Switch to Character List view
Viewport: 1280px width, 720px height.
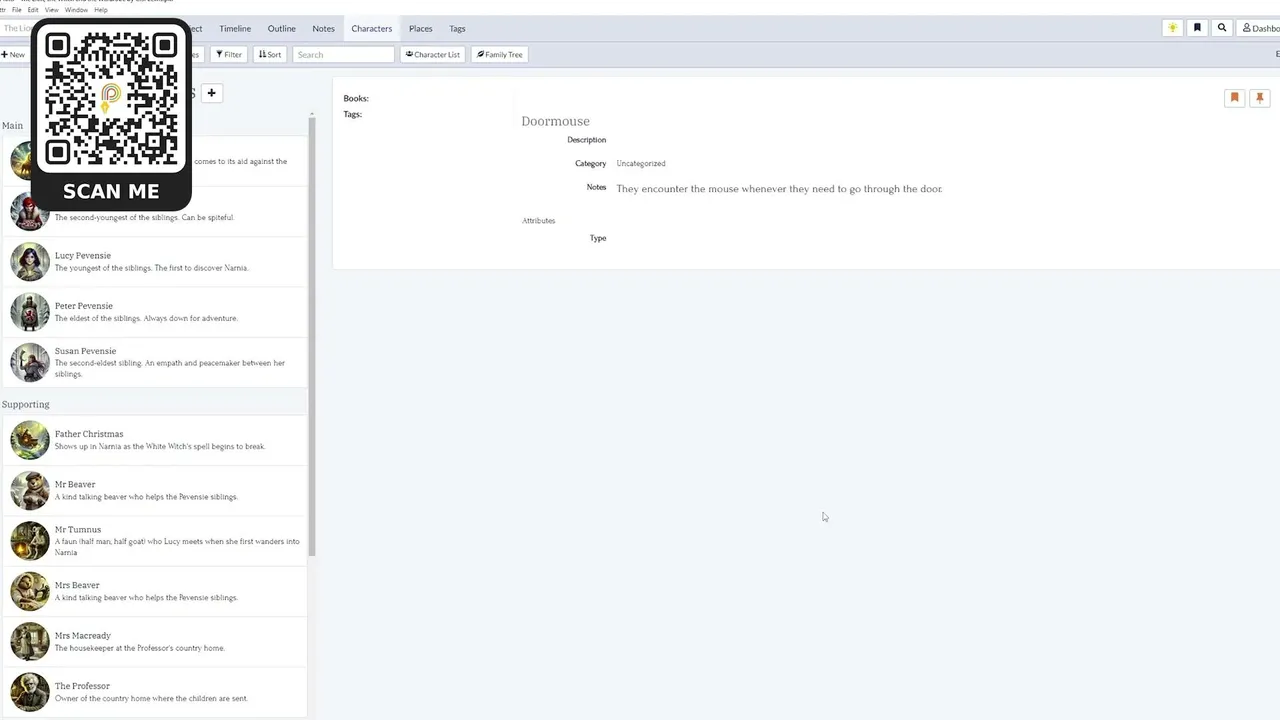(x=433, y=55)
